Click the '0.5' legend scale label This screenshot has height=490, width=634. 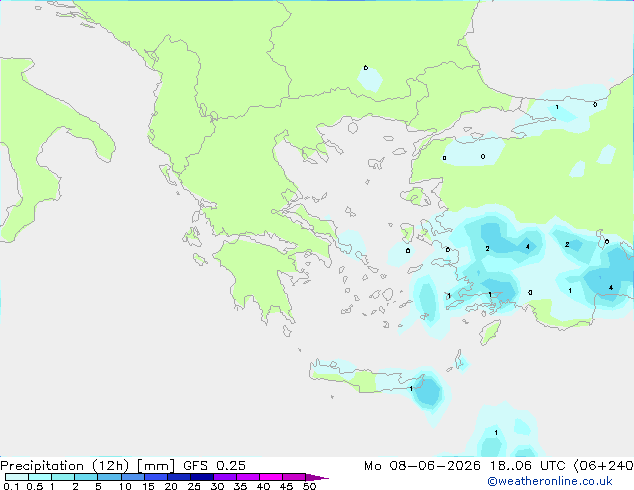click(35, 486)
